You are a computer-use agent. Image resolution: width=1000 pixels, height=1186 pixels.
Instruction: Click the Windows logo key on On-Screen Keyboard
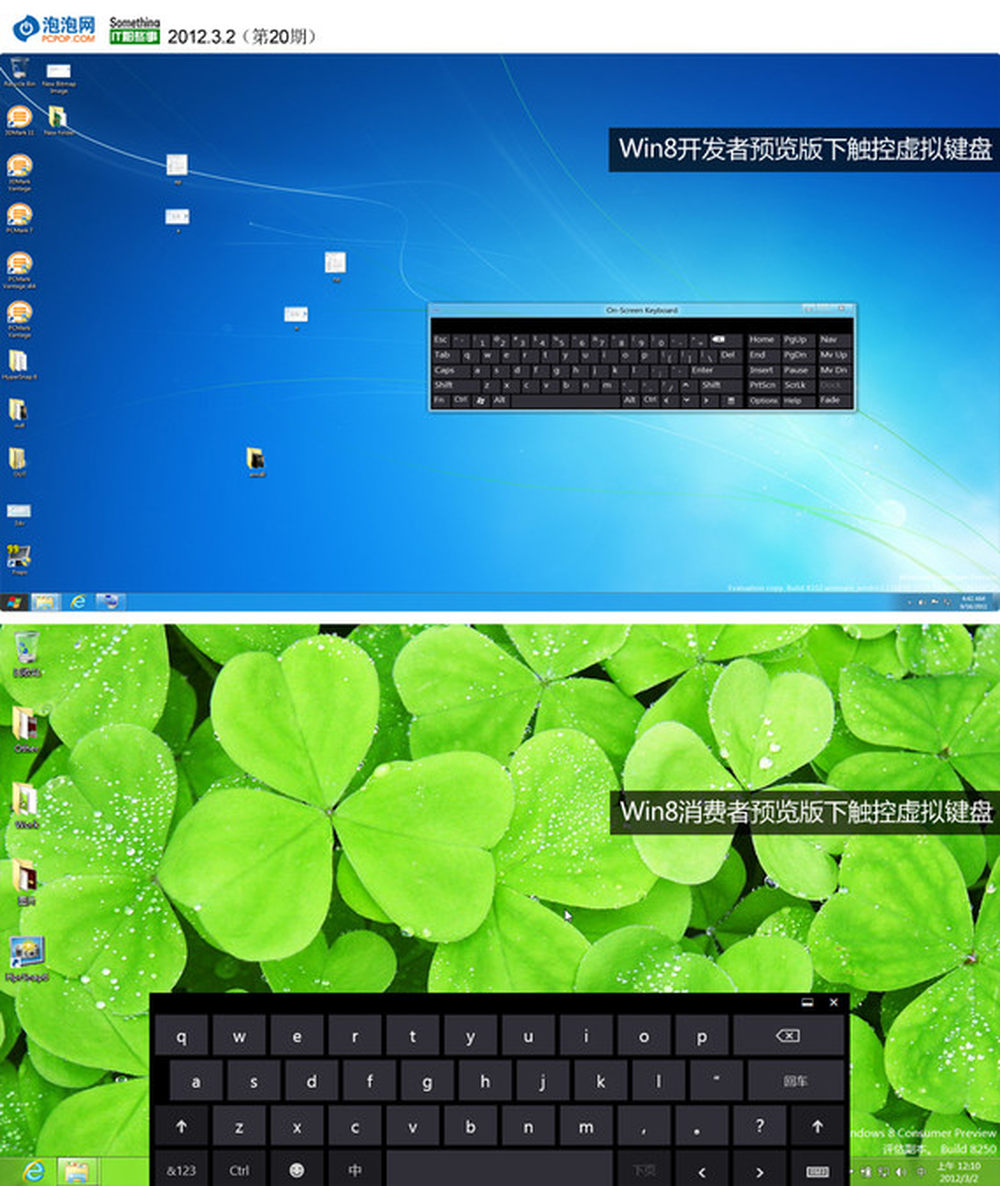(480, 400)
